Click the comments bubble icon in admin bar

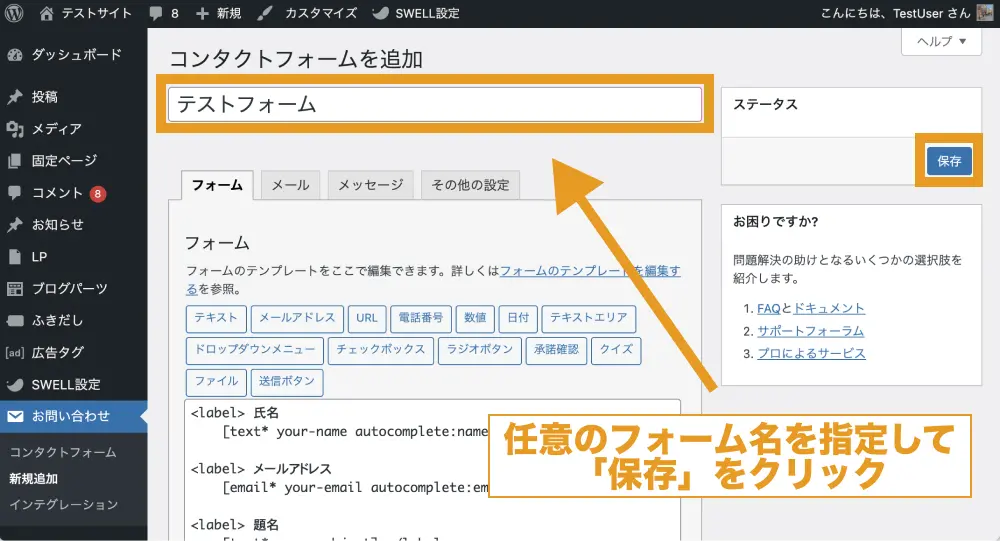[156, 14]
